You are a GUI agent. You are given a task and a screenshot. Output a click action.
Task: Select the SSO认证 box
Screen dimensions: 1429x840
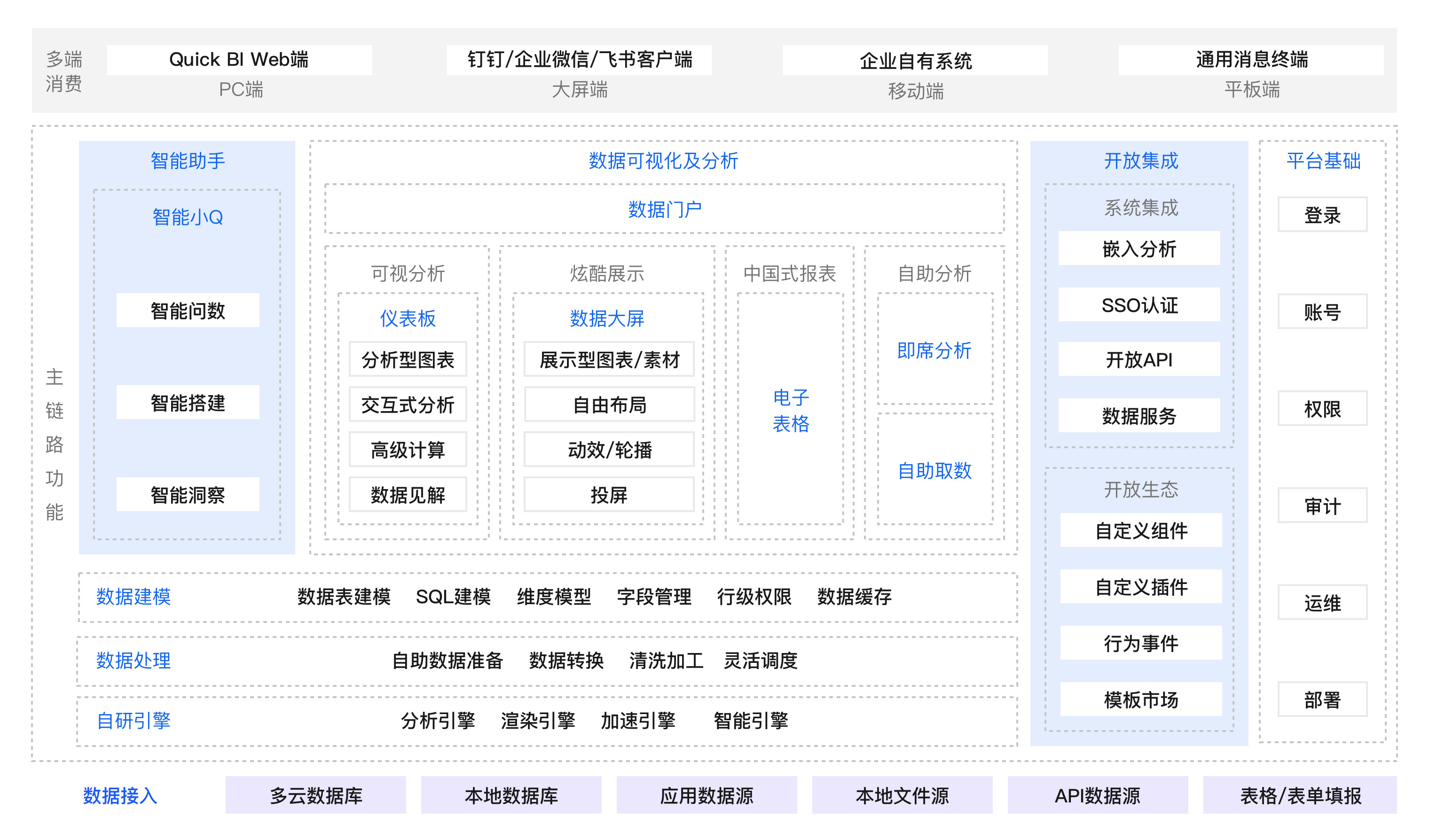[1138, 305]
